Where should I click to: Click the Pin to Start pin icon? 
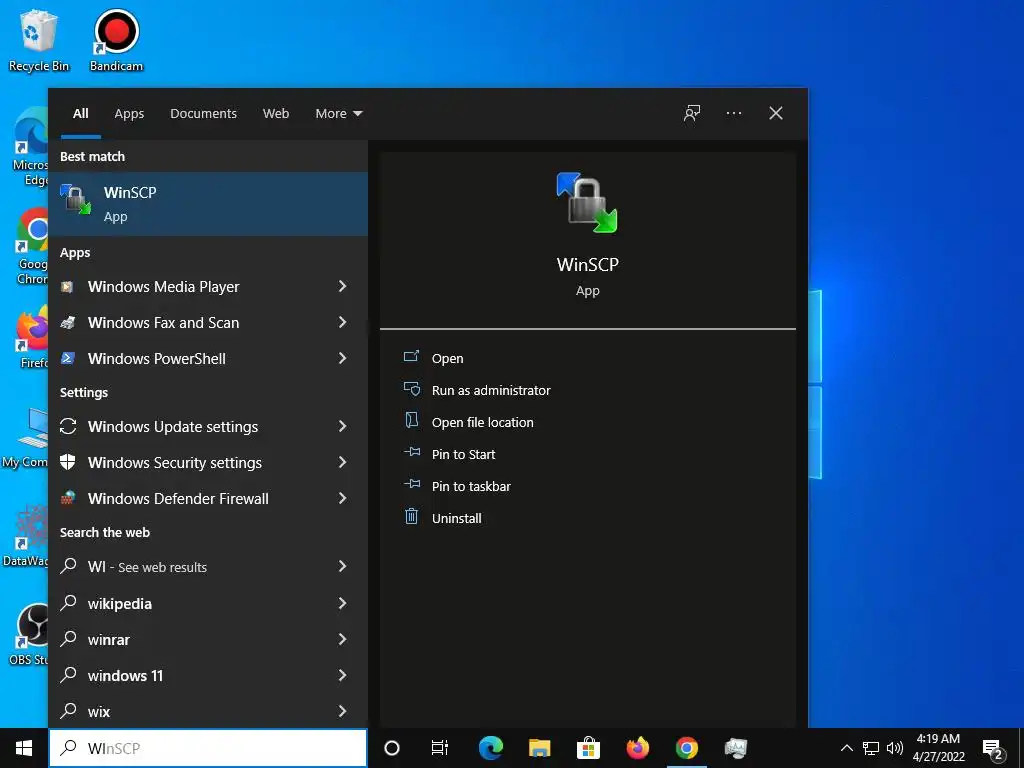point(411,453)
